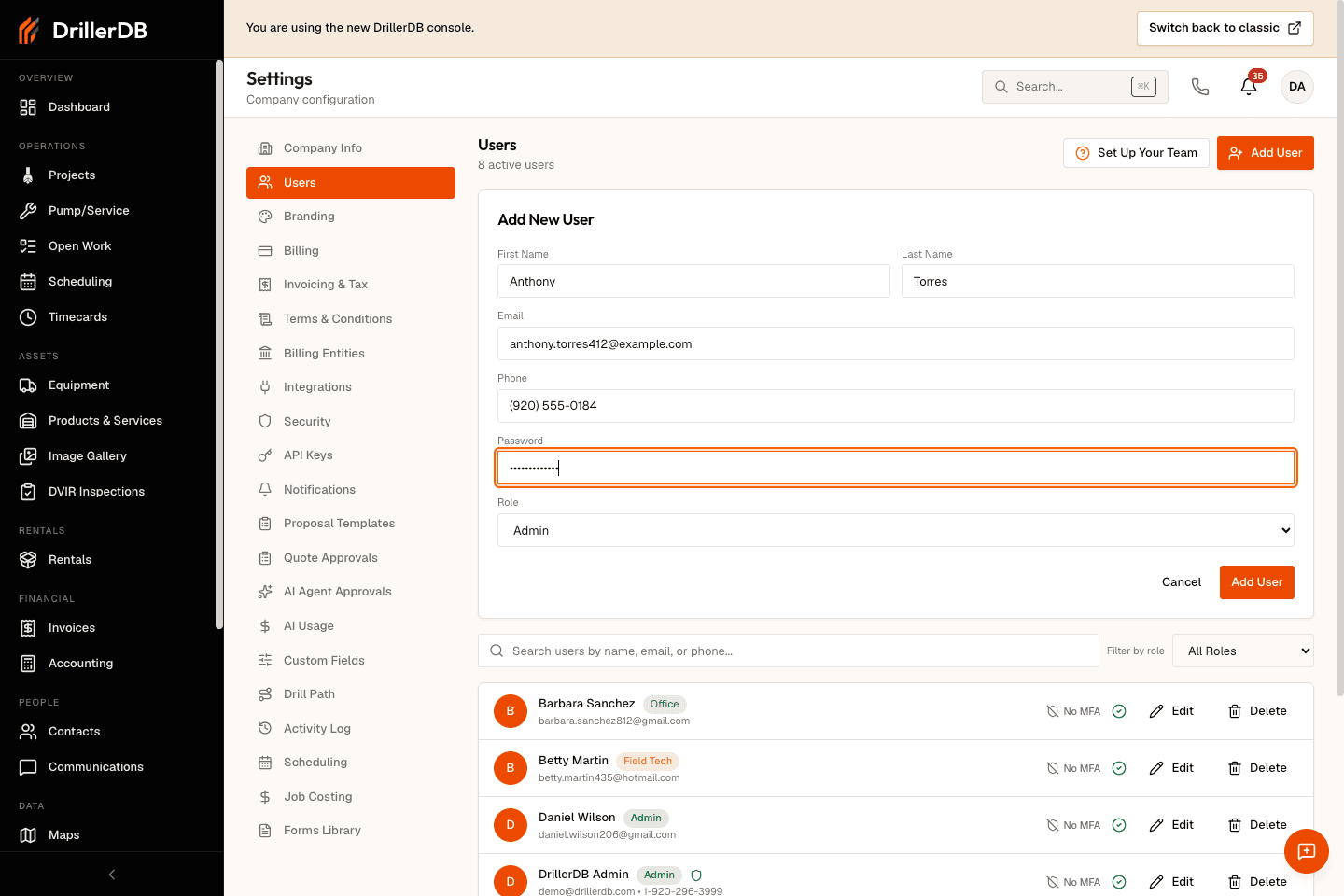
Task: Open Products & Services in sidebar
Action: coord(107,421)
